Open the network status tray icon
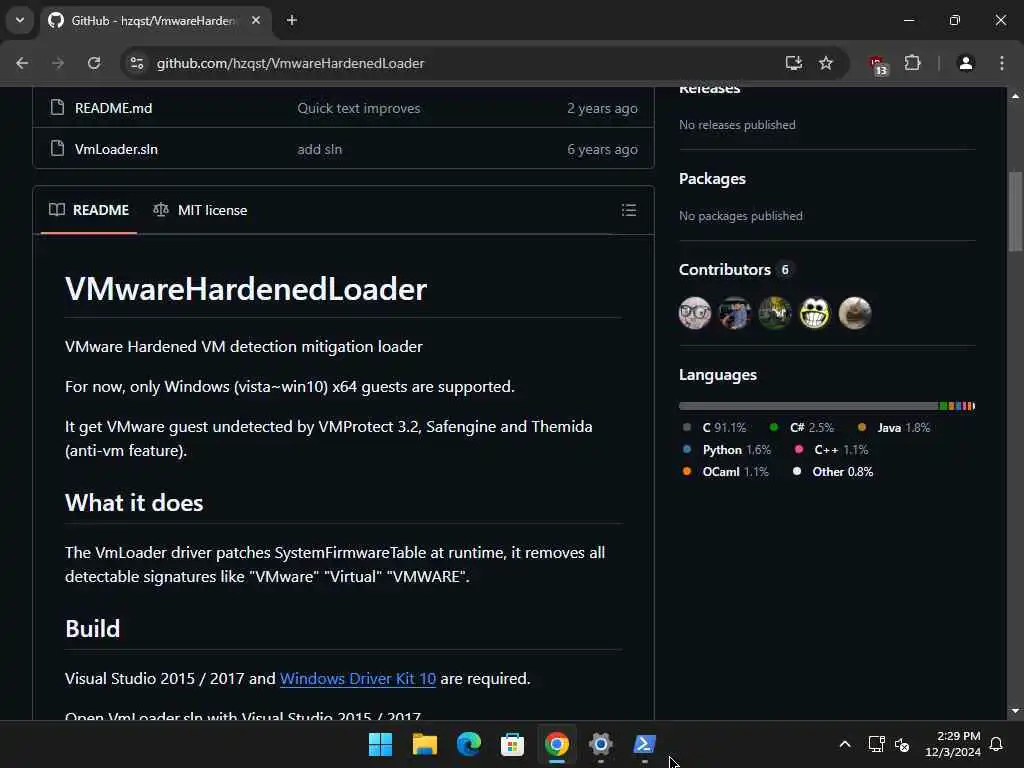1024x768 pixels. tap(876, 744)
